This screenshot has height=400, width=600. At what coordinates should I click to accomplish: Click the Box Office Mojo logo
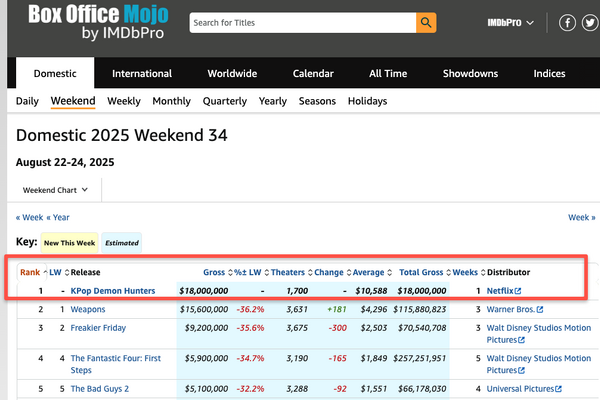pos(98,24)
